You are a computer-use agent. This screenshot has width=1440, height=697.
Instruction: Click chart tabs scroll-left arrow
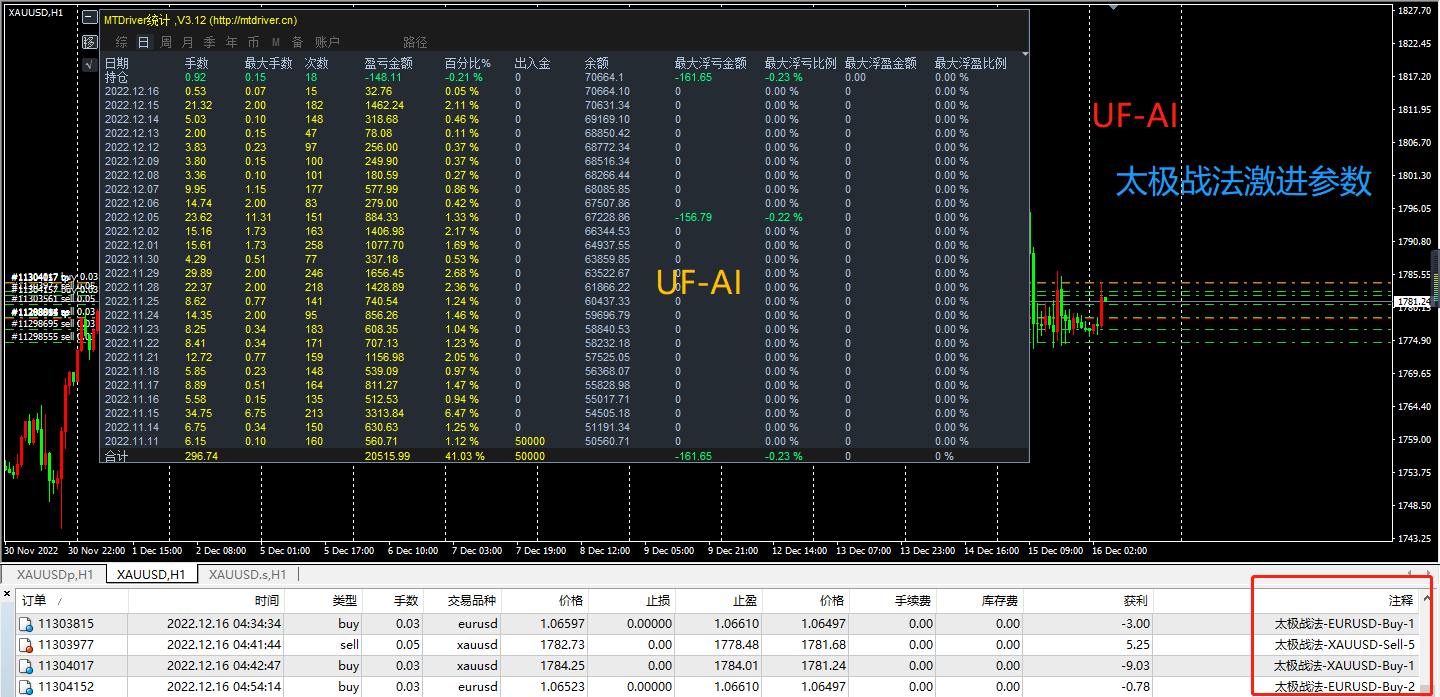tap(1411, 574)
